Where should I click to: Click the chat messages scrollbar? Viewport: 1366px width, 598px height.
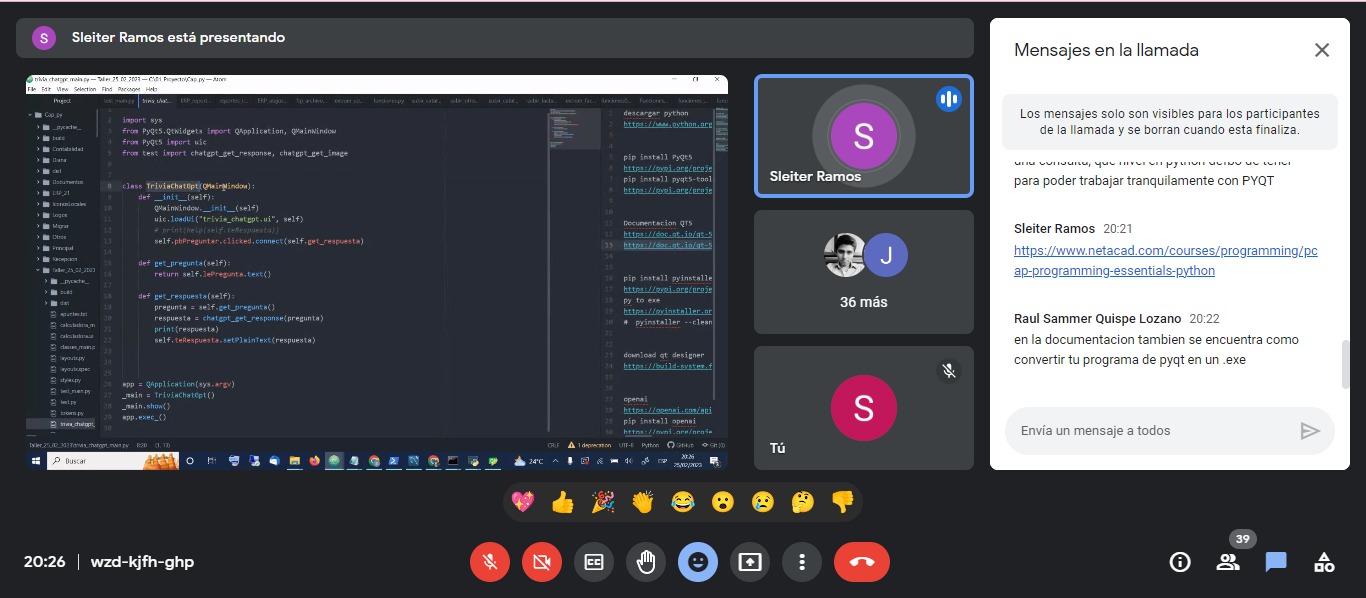pos(1345,364)
